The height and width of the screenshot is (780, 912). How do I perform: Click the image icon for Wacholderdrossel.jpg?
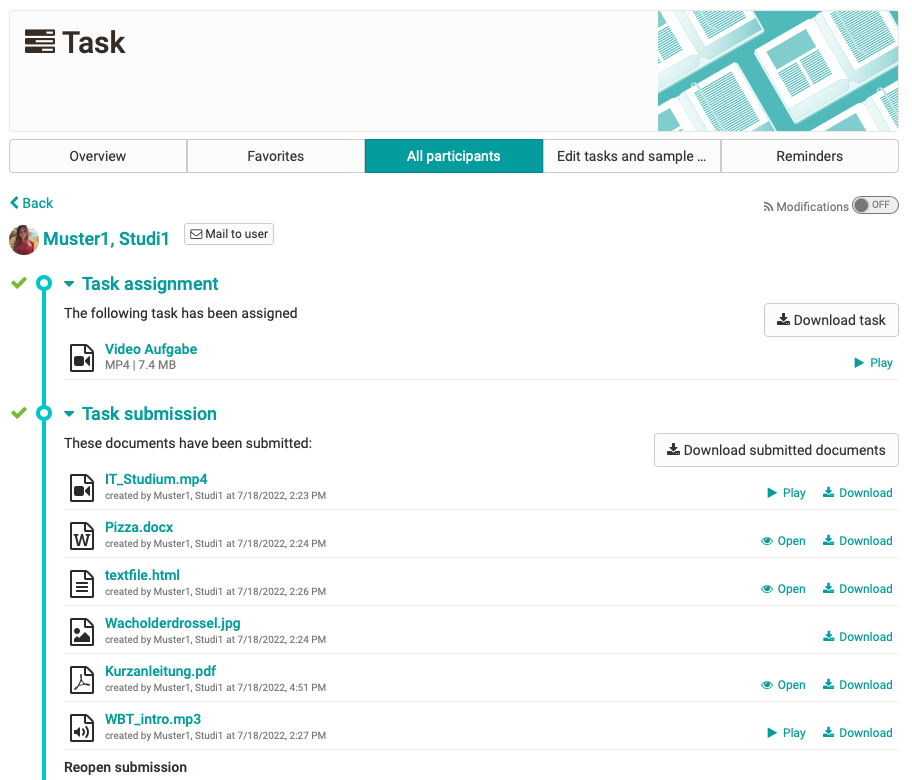coord(81,631)
